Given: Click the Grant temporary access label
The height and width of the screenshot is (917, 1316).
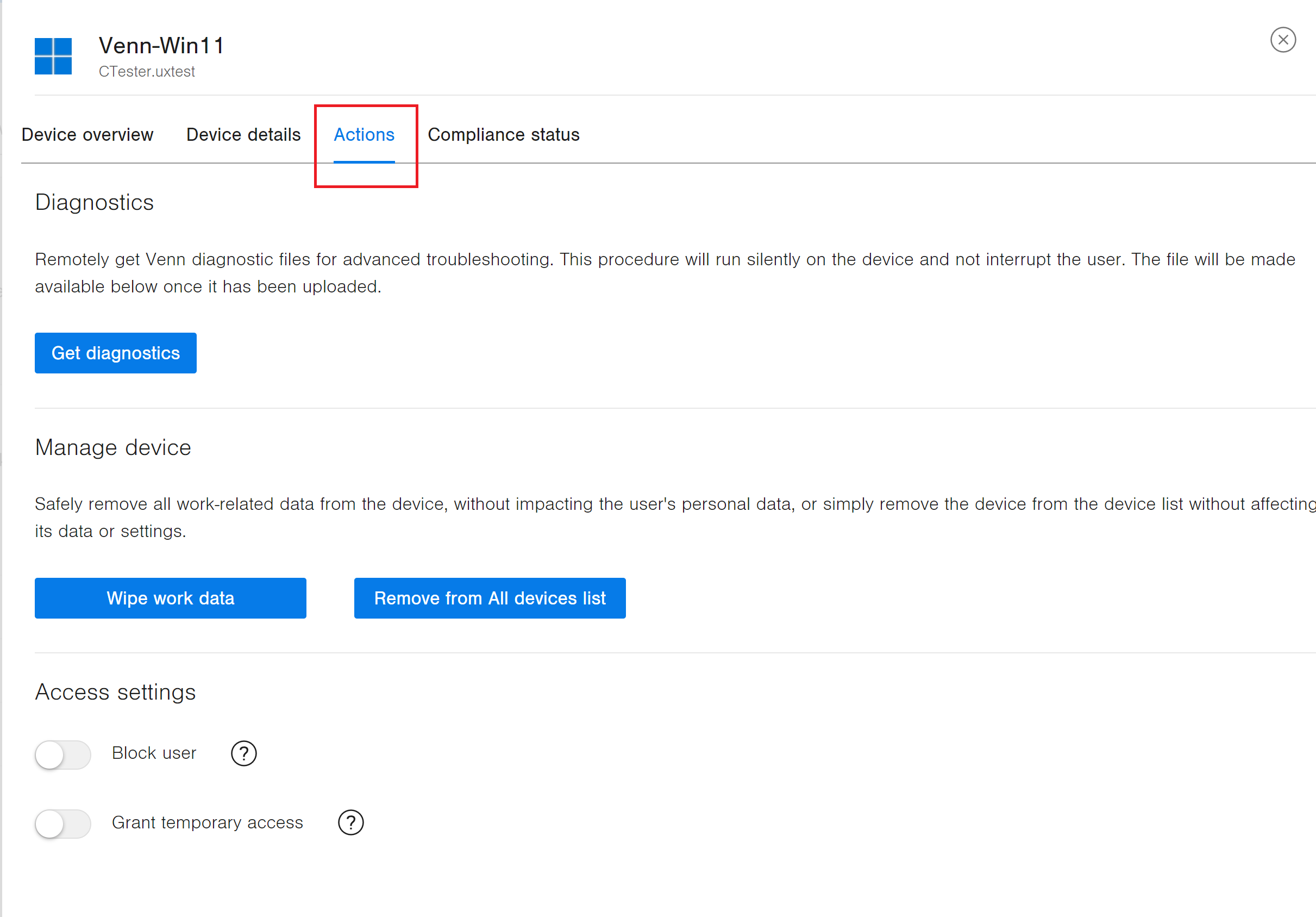Looking at the screenshot, I should pyautogui.click(x=207, y=822).
